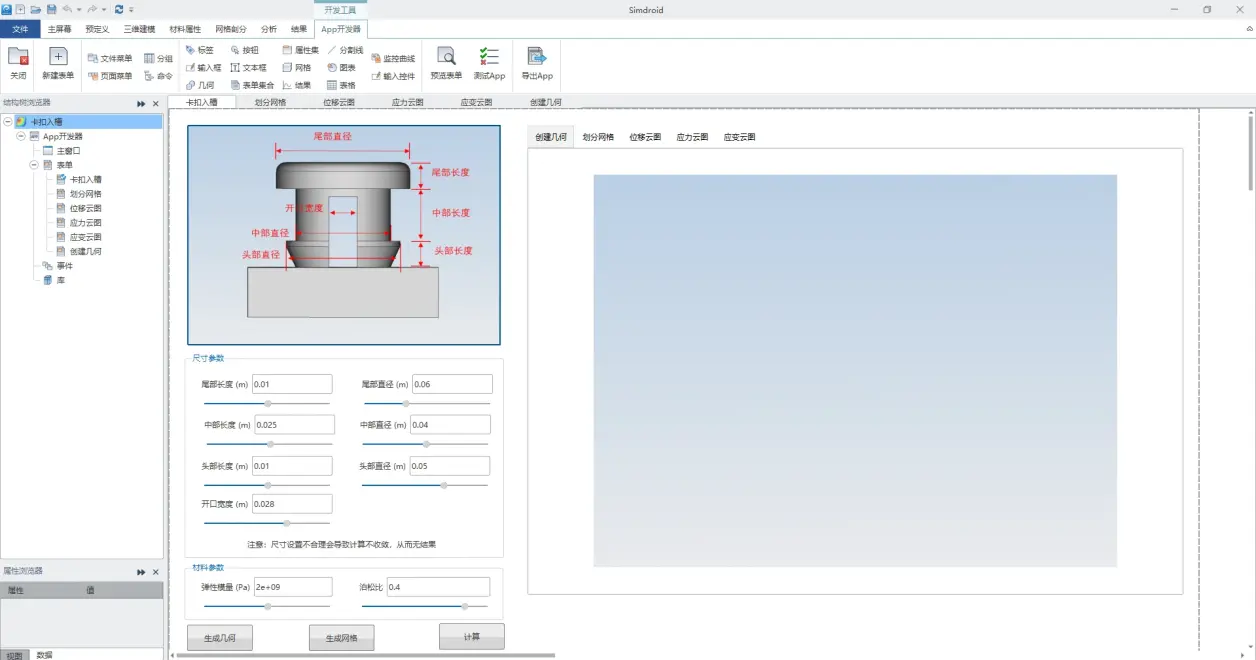The height and width of the screenshot is (660, 1256).
Task: Click the 导出App export icon
Action: coord(537,58)
